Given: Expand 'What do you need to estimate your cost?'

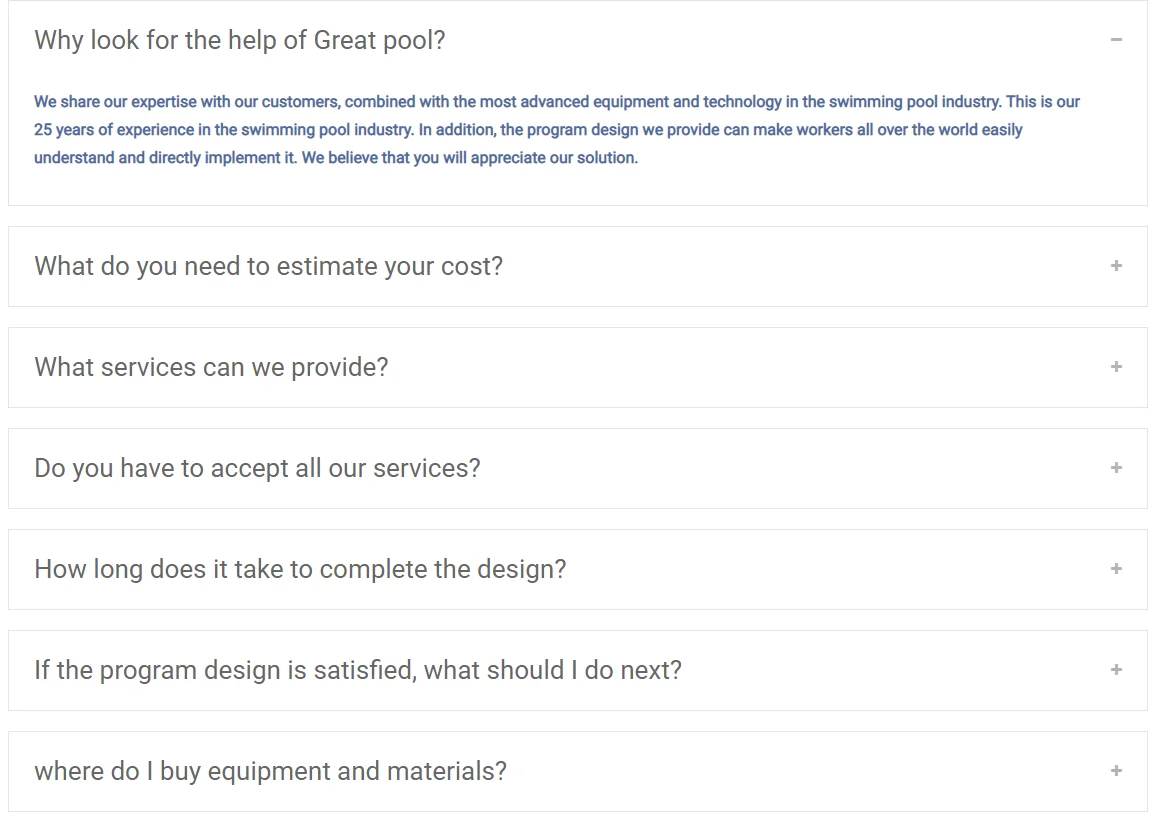Looking at the screenshot, I should 268,266.
